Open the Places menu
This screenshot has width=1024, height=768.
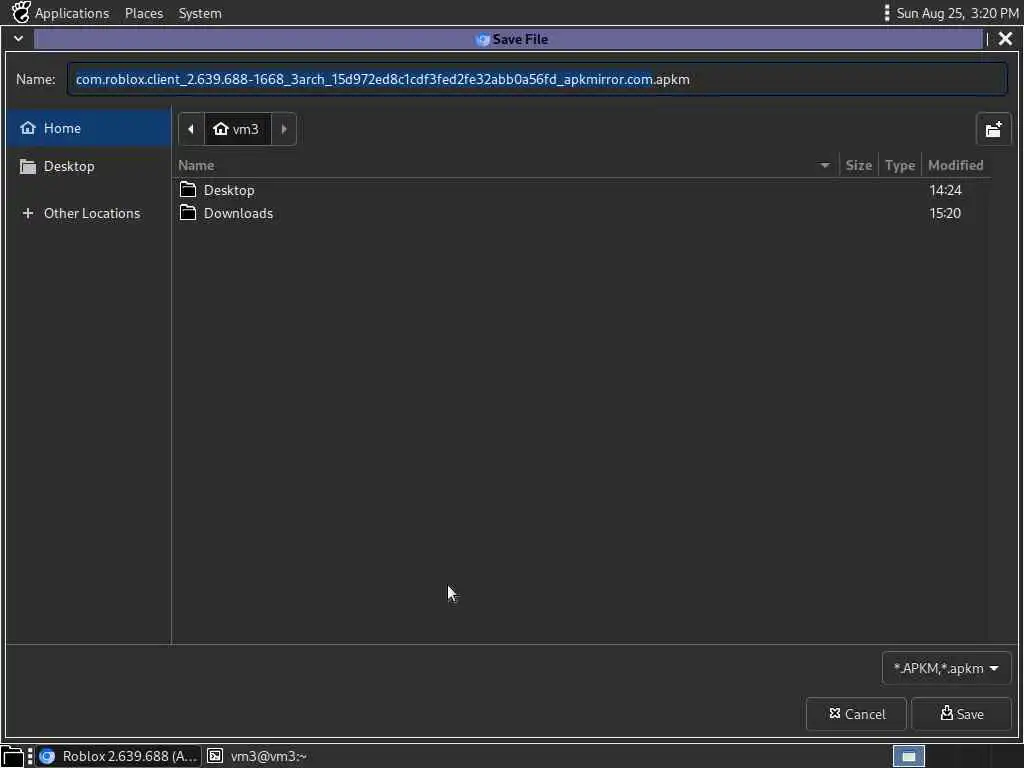point(144,13)
